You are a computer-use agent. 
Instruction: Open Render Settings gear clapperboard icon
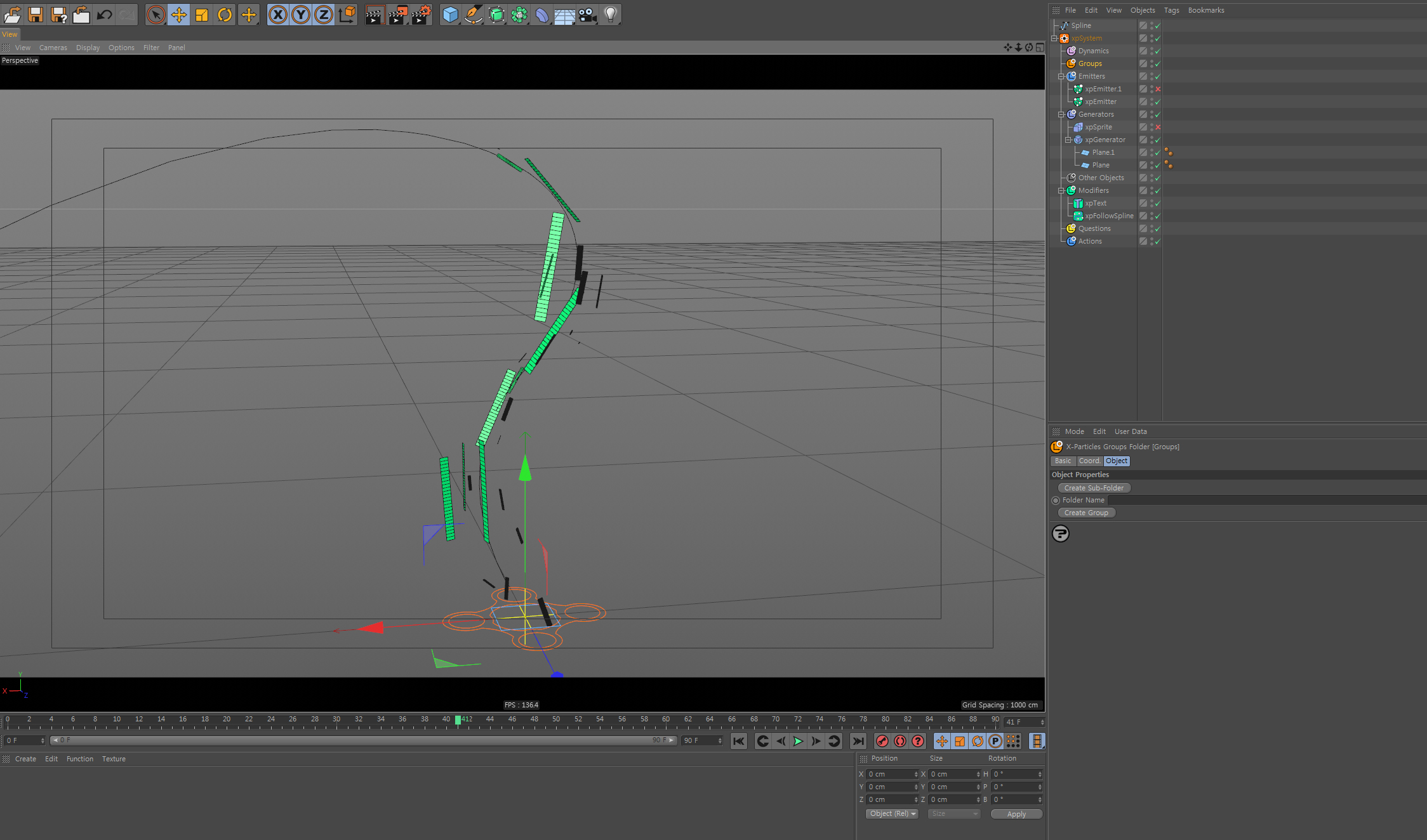(421, 14)
